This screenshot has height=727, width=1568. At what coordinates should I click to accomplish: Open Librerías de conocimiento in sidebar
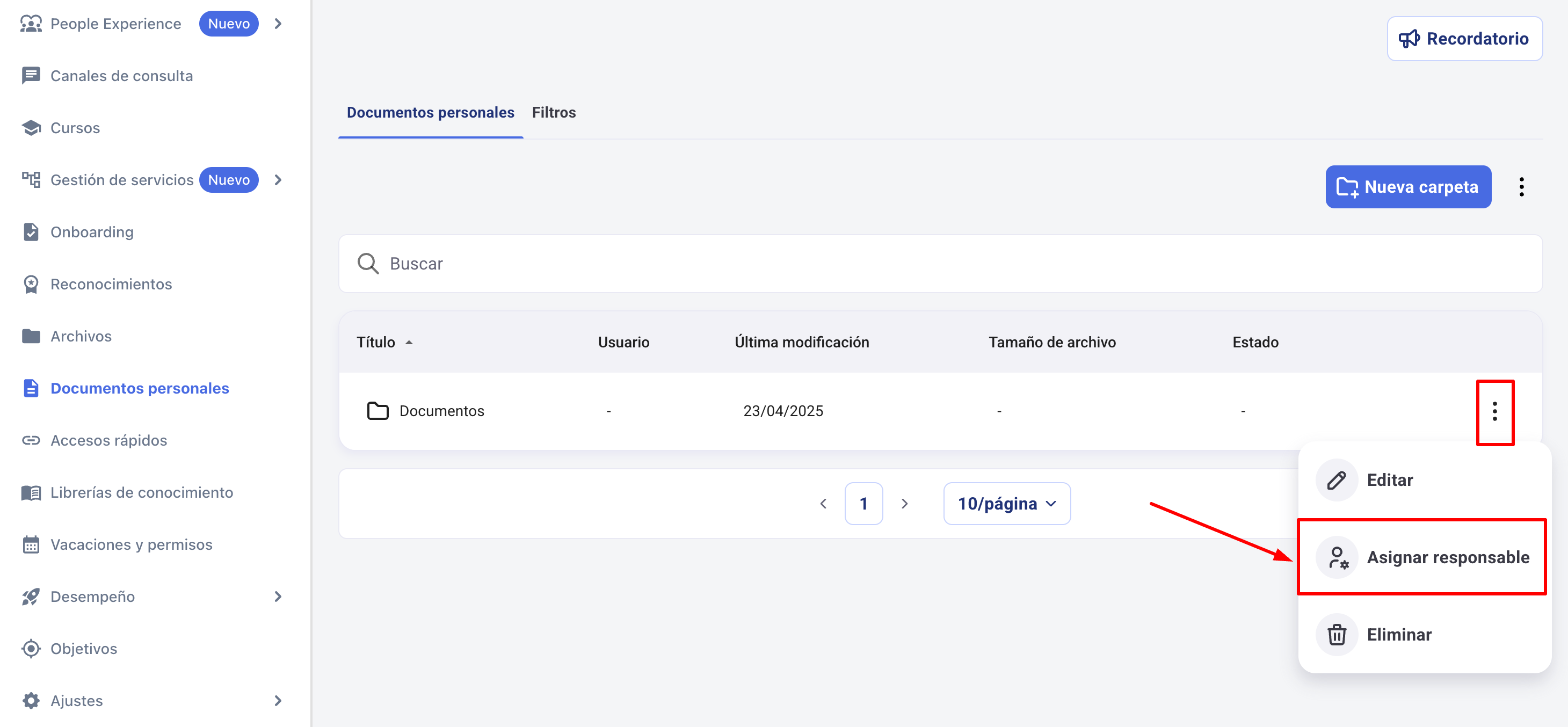[x=142, y=492]
